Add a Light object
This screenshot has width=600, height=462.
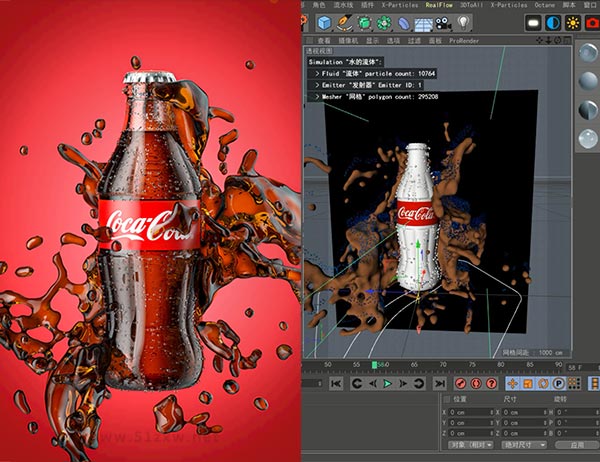463,23
